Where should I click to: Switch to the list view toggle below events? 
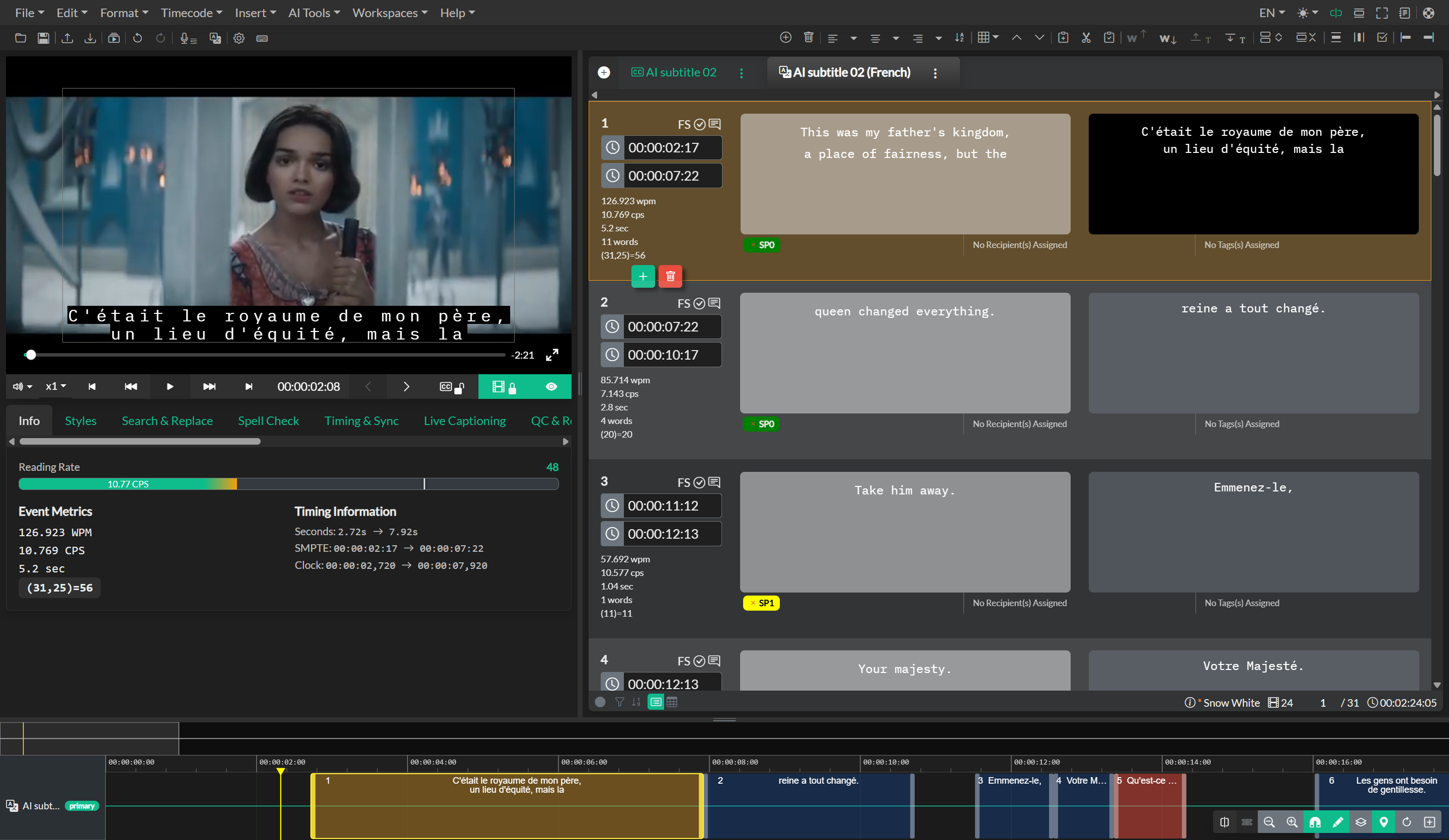pyautogui.click(x=656, y=702)
